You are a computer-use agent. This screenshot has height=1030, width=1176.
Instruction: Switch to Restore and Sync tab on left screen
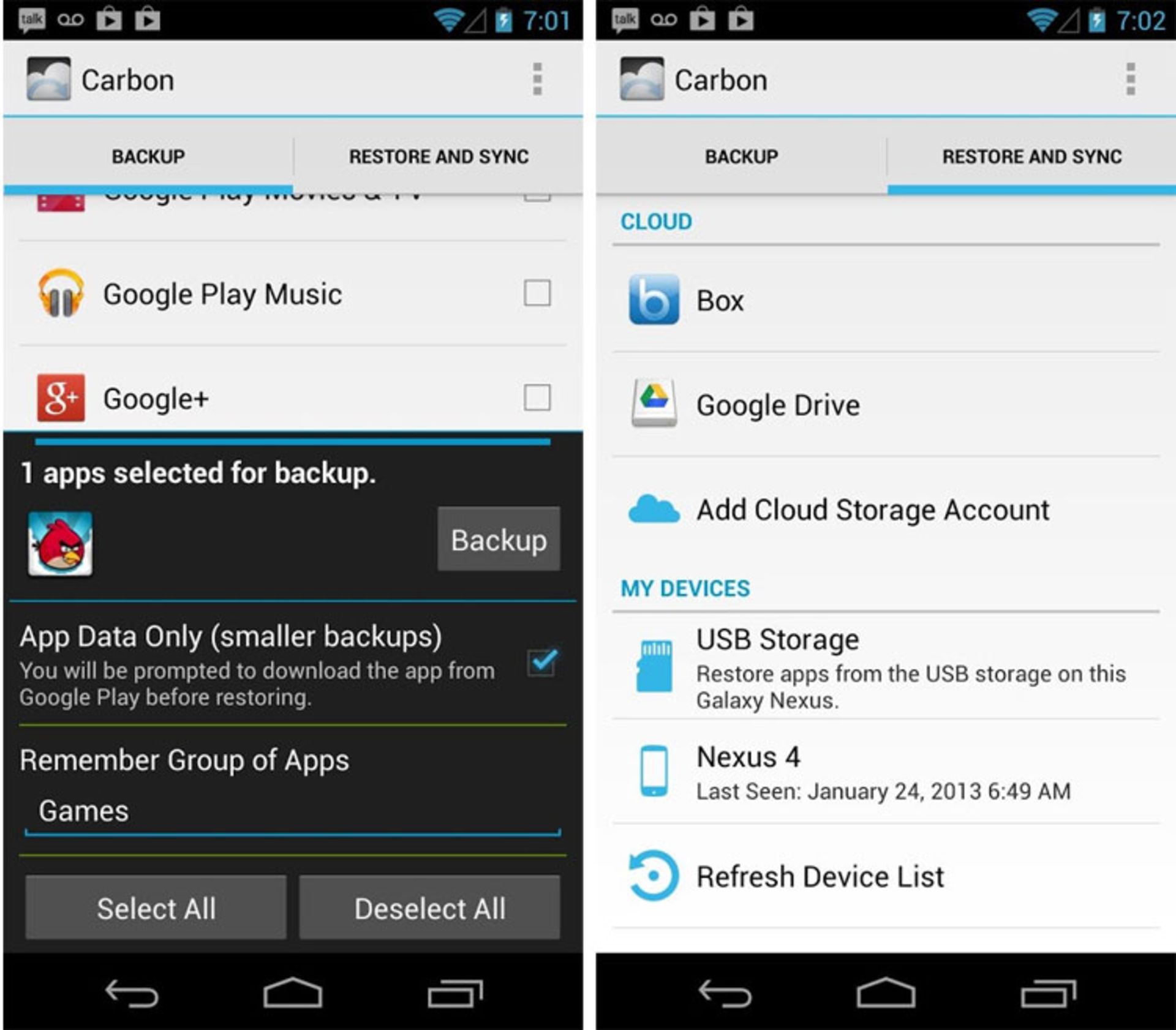(439, 157)
